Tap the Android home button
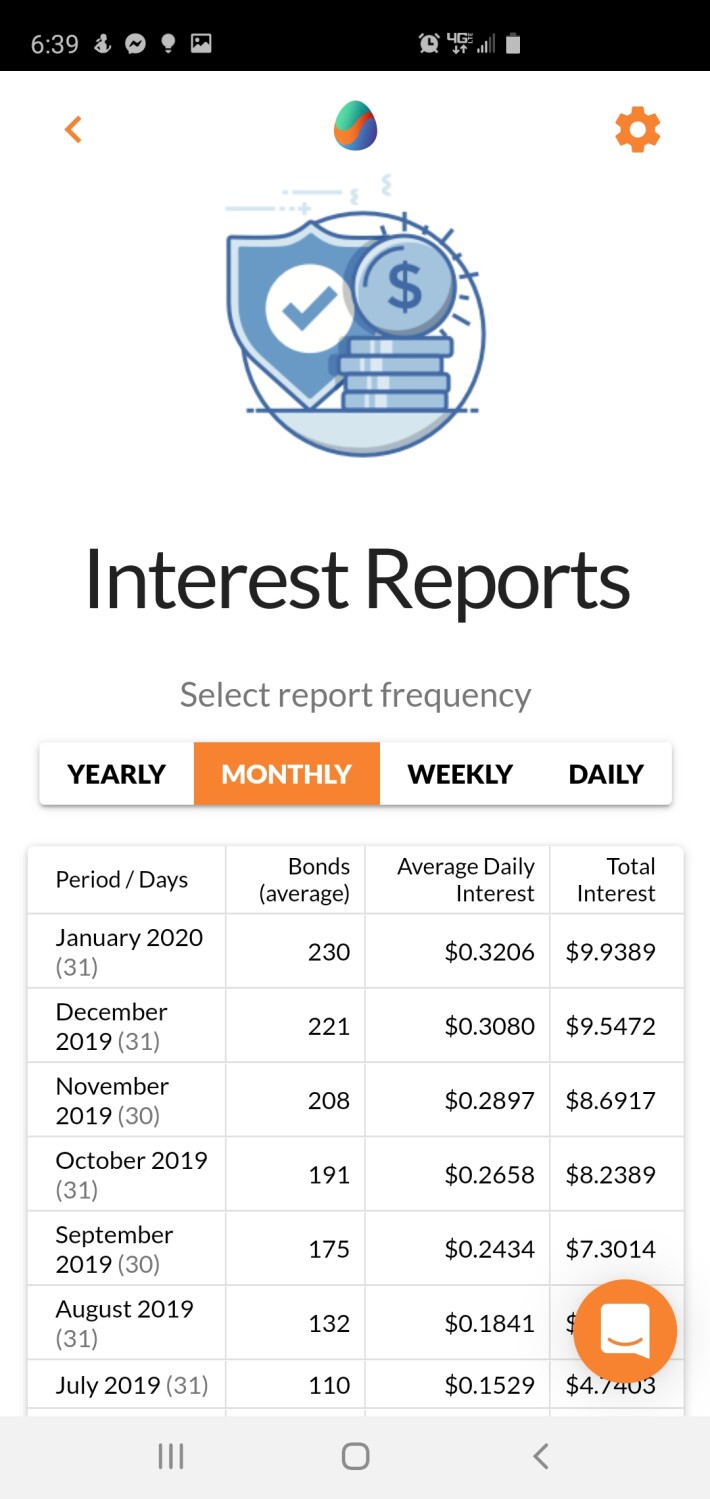This screenshot has height=1499, width=710. [x=355, y=1457]
